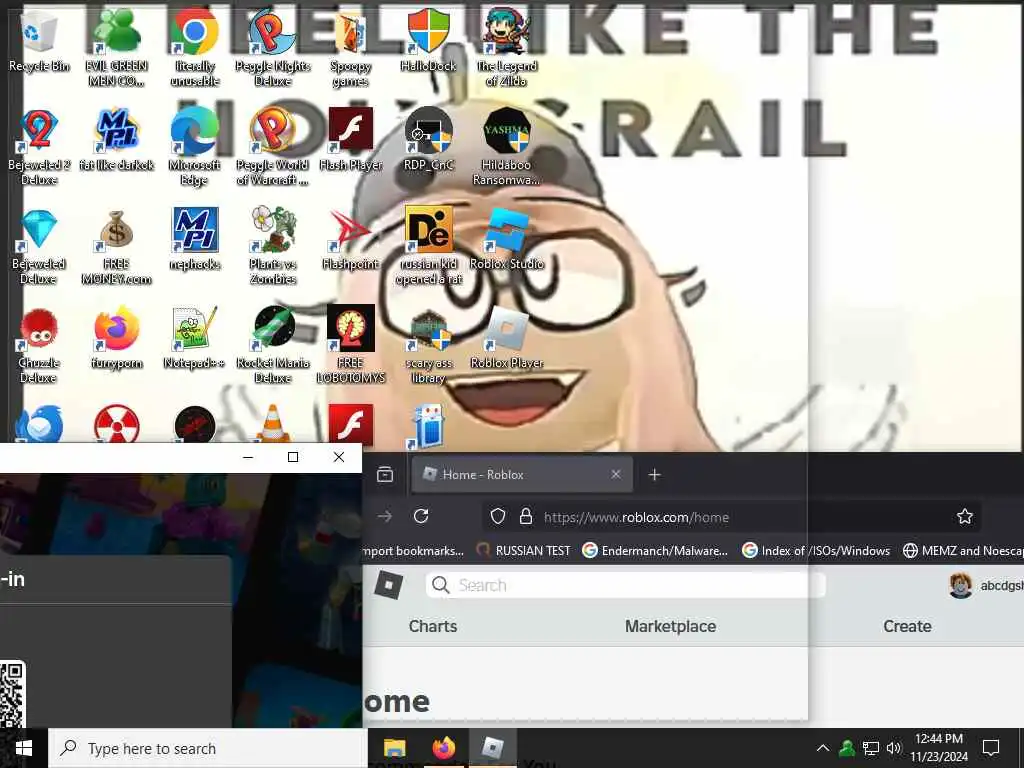Go to Roblox Charts page
Image resolution: width=1024 pixels, height=768 pixels.
pos(433,626)
